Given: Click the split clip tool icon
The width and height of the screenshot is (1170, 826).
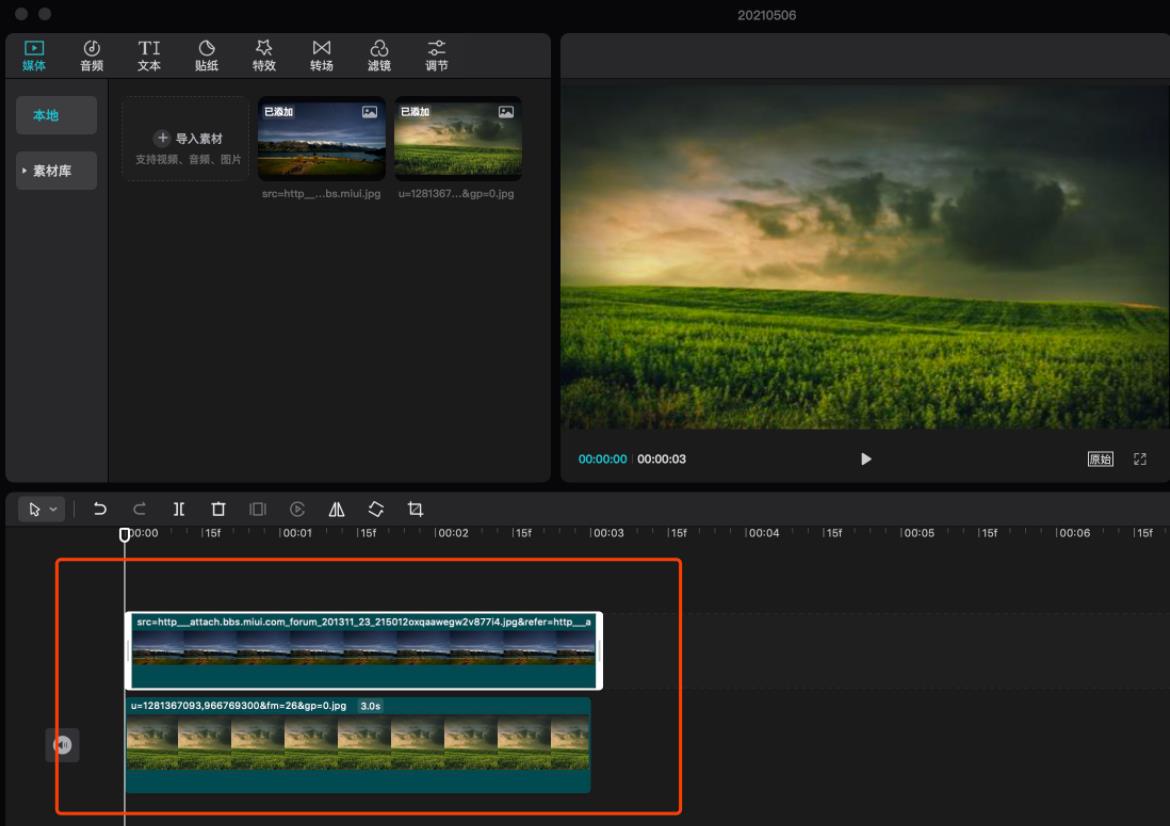Looking at the screenshot, I should 179,509.
